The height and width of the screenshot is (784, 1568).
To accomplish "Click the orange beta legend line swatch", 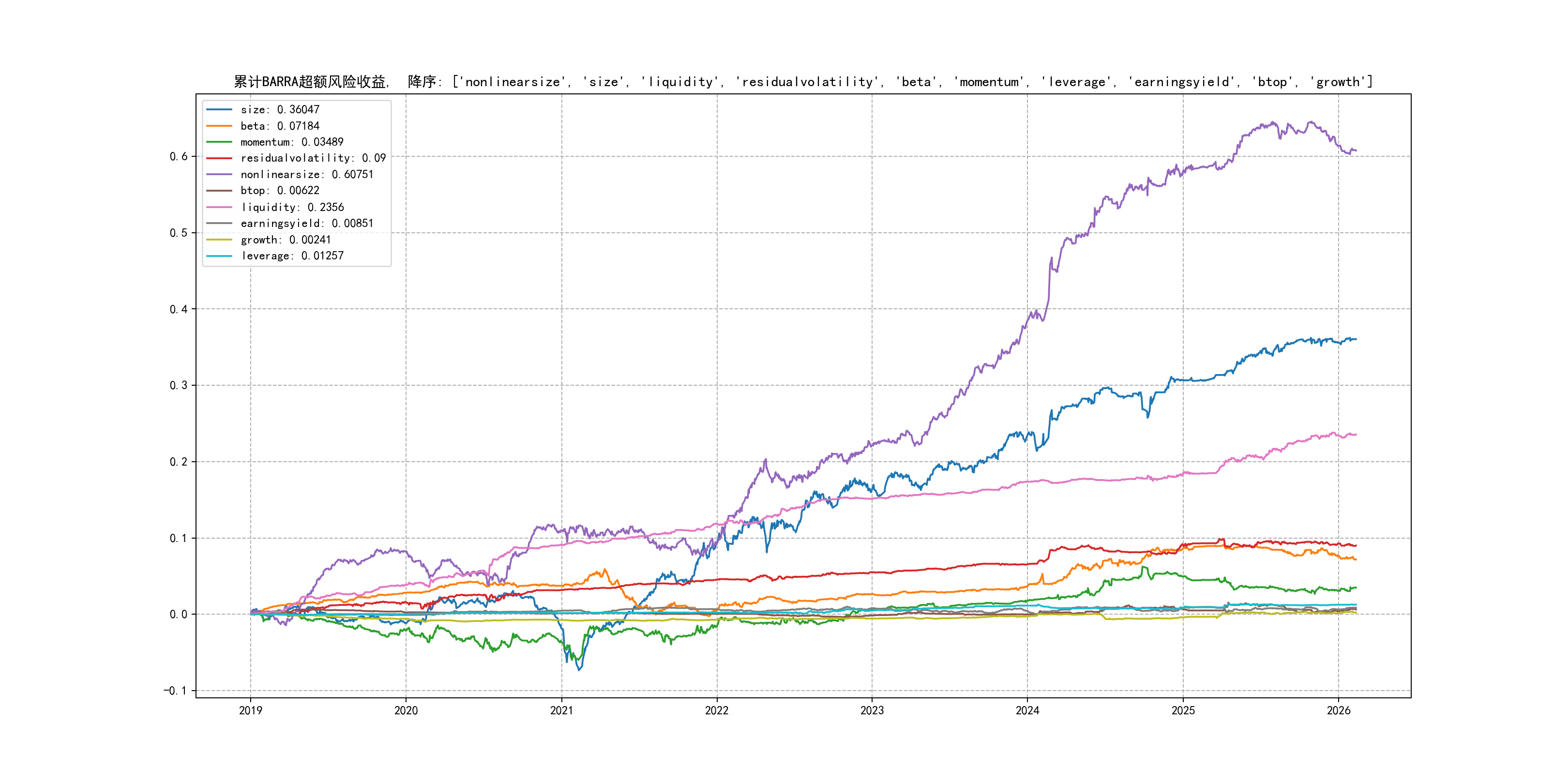I will (219, 126).
